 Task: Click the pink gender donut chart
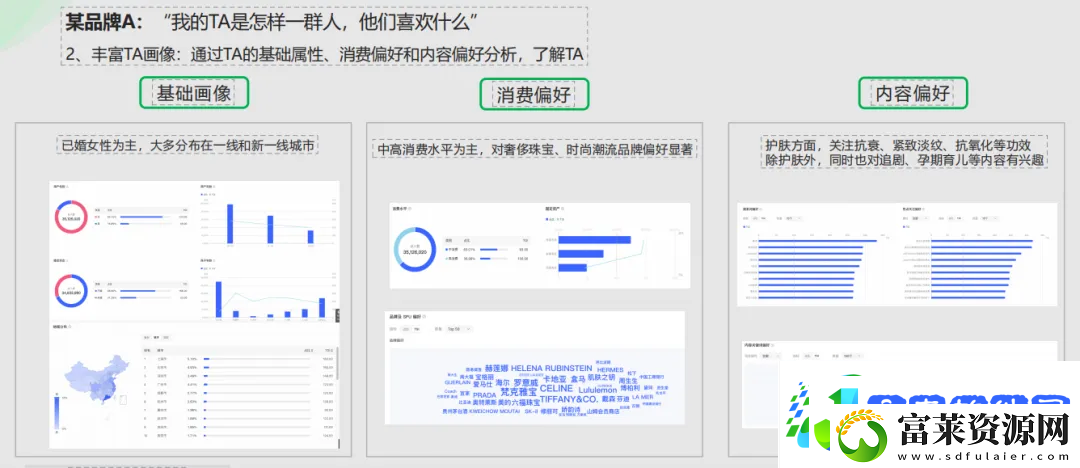(71, 218)
